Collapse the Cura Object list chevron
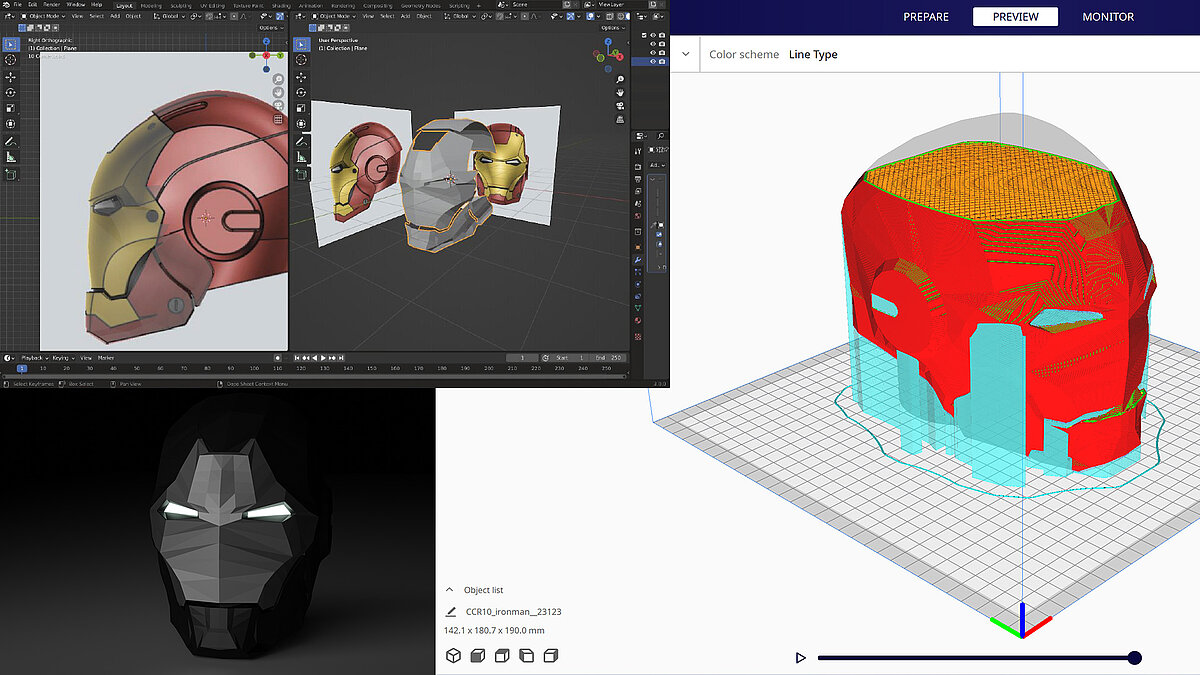1200x675 pixels. (450, 590)
